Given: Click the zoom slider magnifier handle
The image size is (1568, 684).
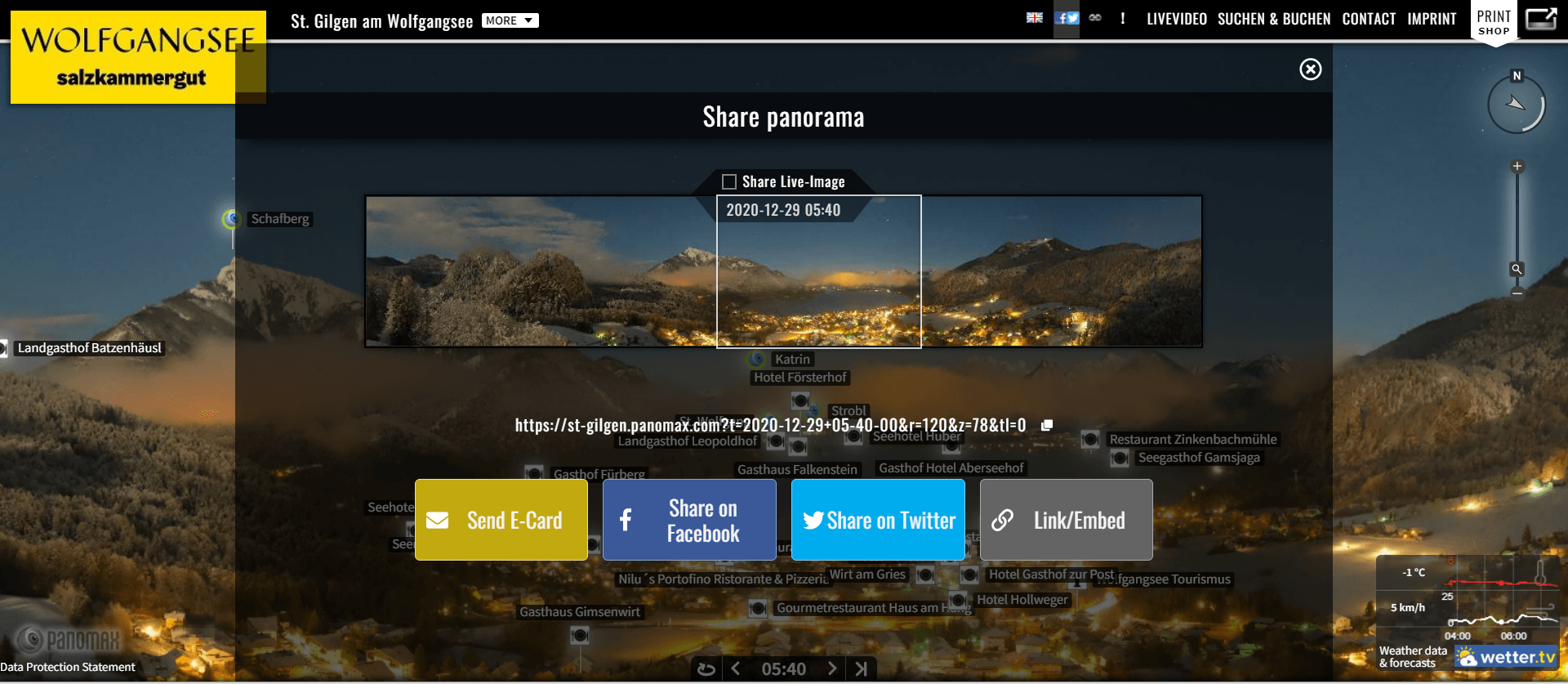Looking at the screenshot, I should click(x=1517, y=269).
